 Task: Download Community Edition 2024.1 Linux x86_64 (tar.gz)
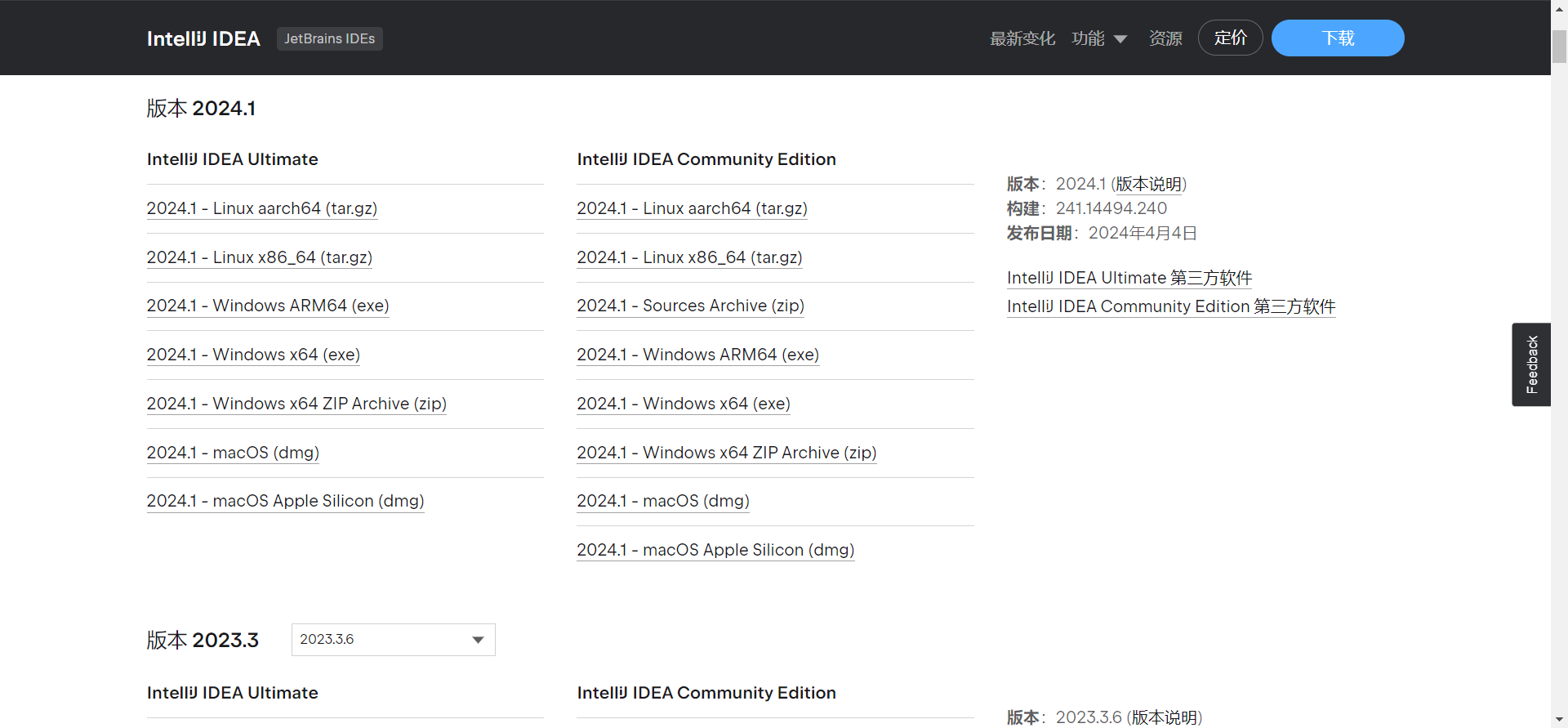tap(689, 257)
